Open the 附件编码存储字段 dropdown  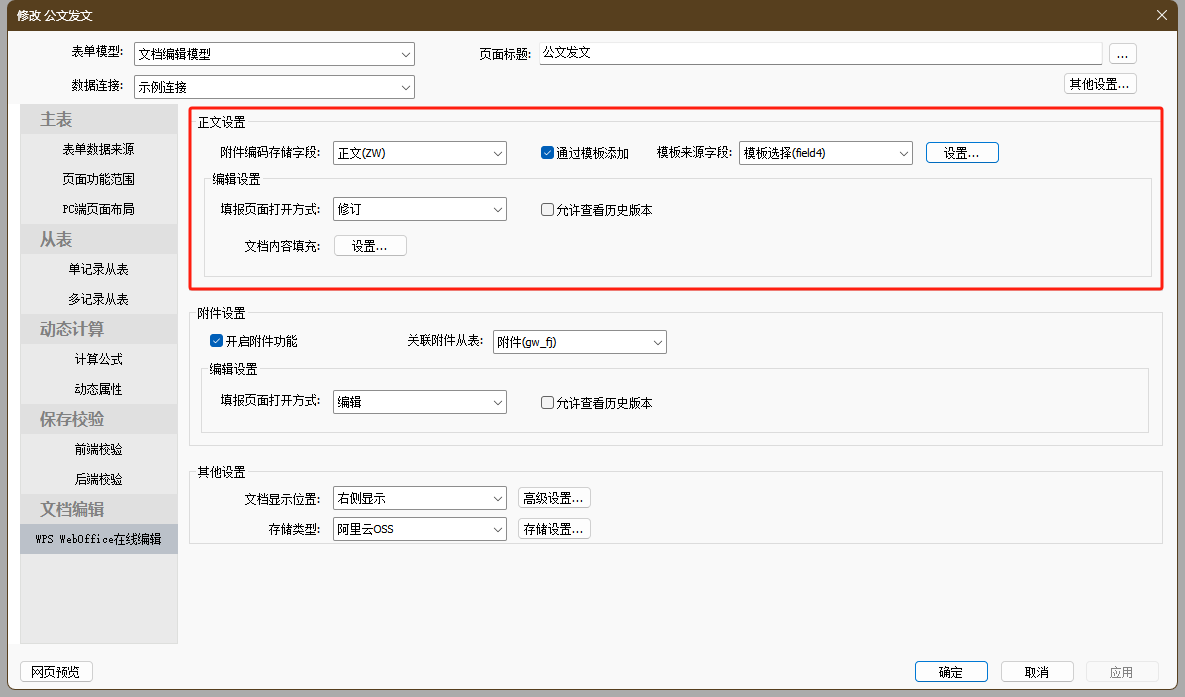pos(419,153)
